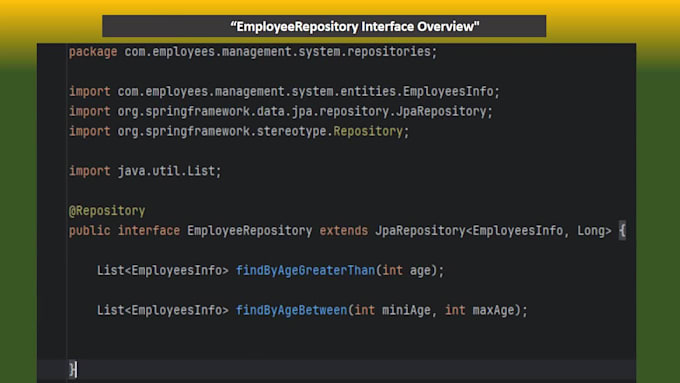Click the JpaRepository import line
Image resolution: width=680 pixels, height=383 pixels.
click(281, 111)
